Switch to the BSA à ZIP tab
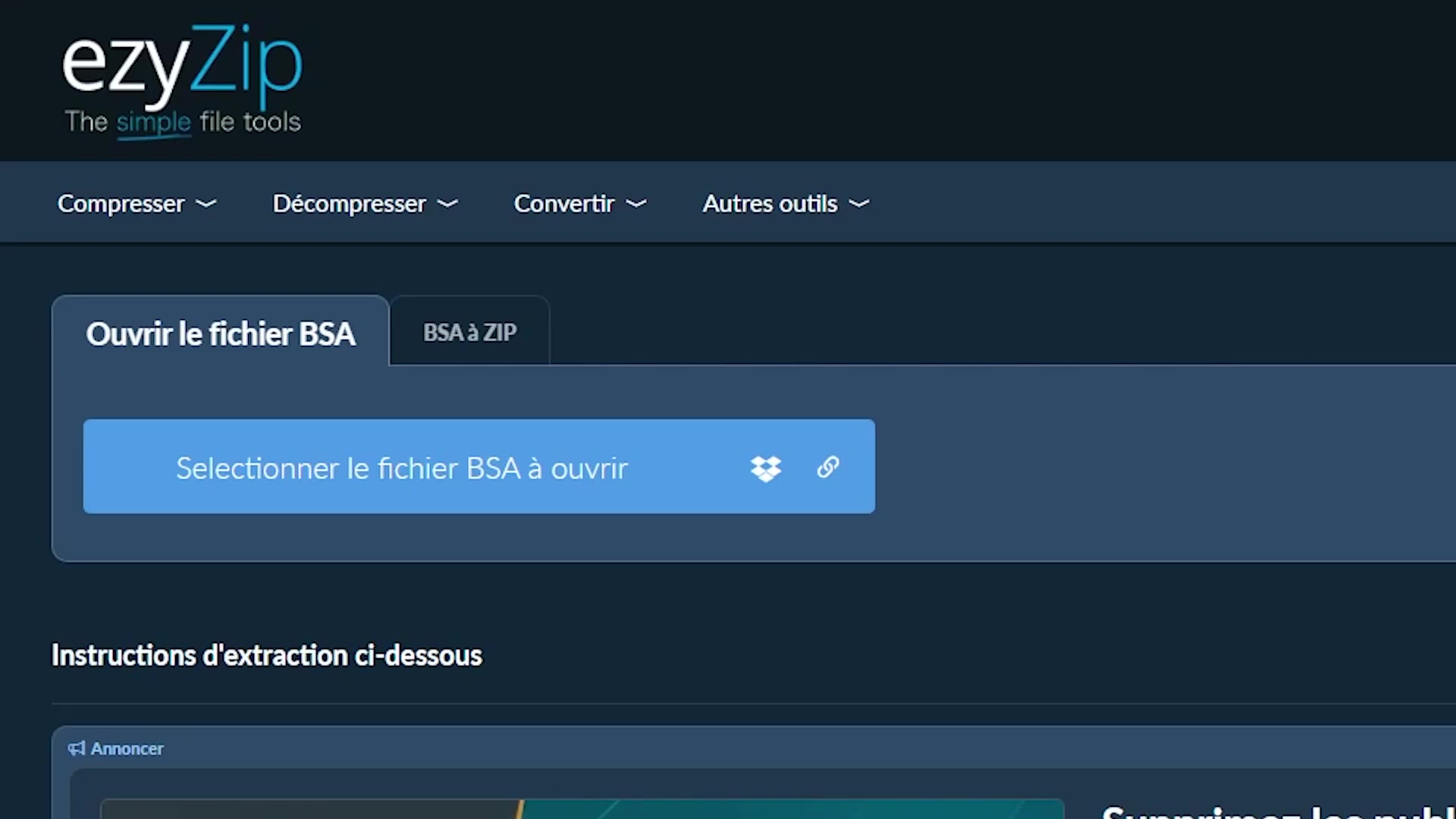 click(x=470, y=332)
